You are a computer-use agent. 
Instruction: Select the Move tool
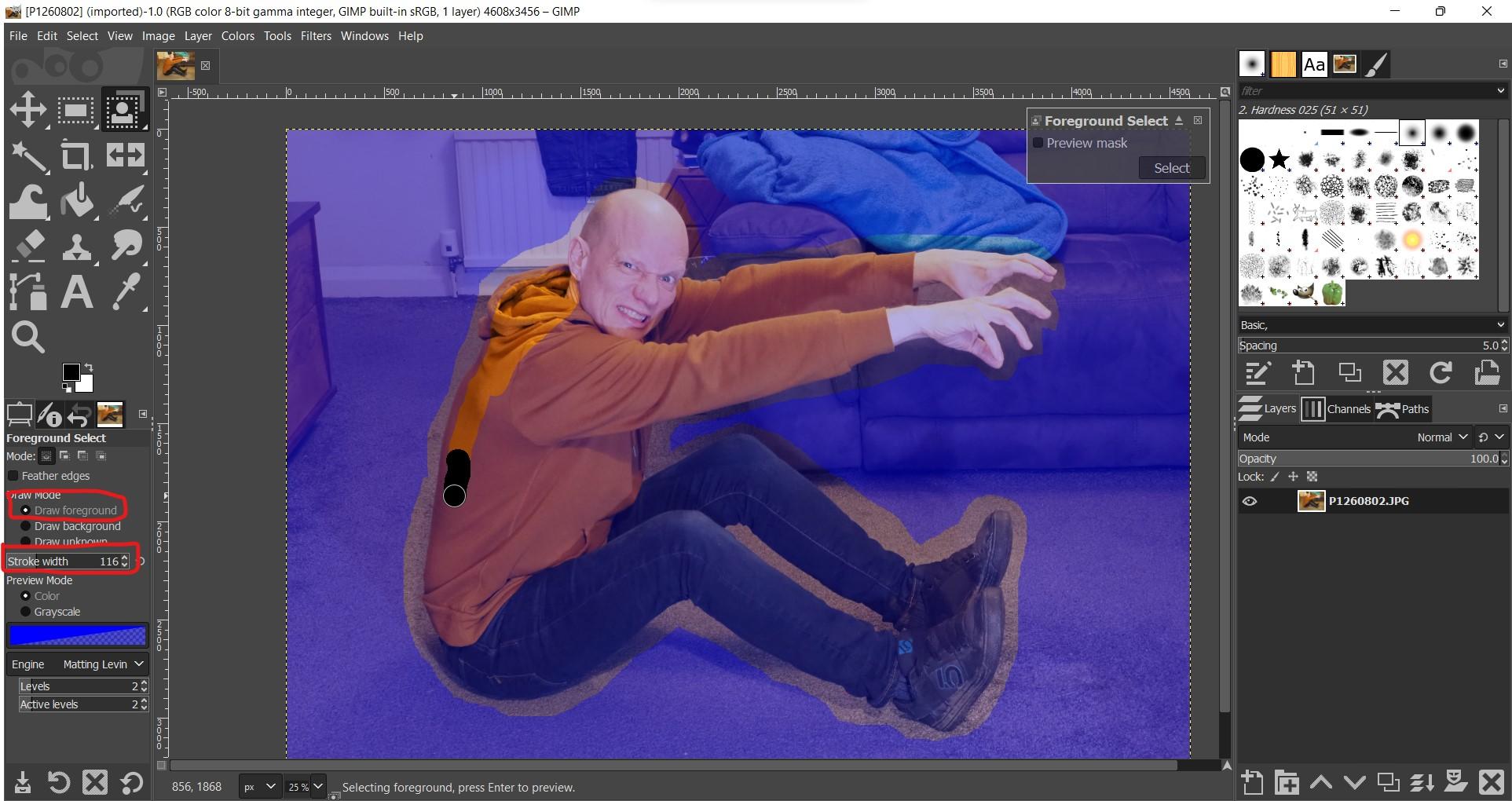(28, 109)
